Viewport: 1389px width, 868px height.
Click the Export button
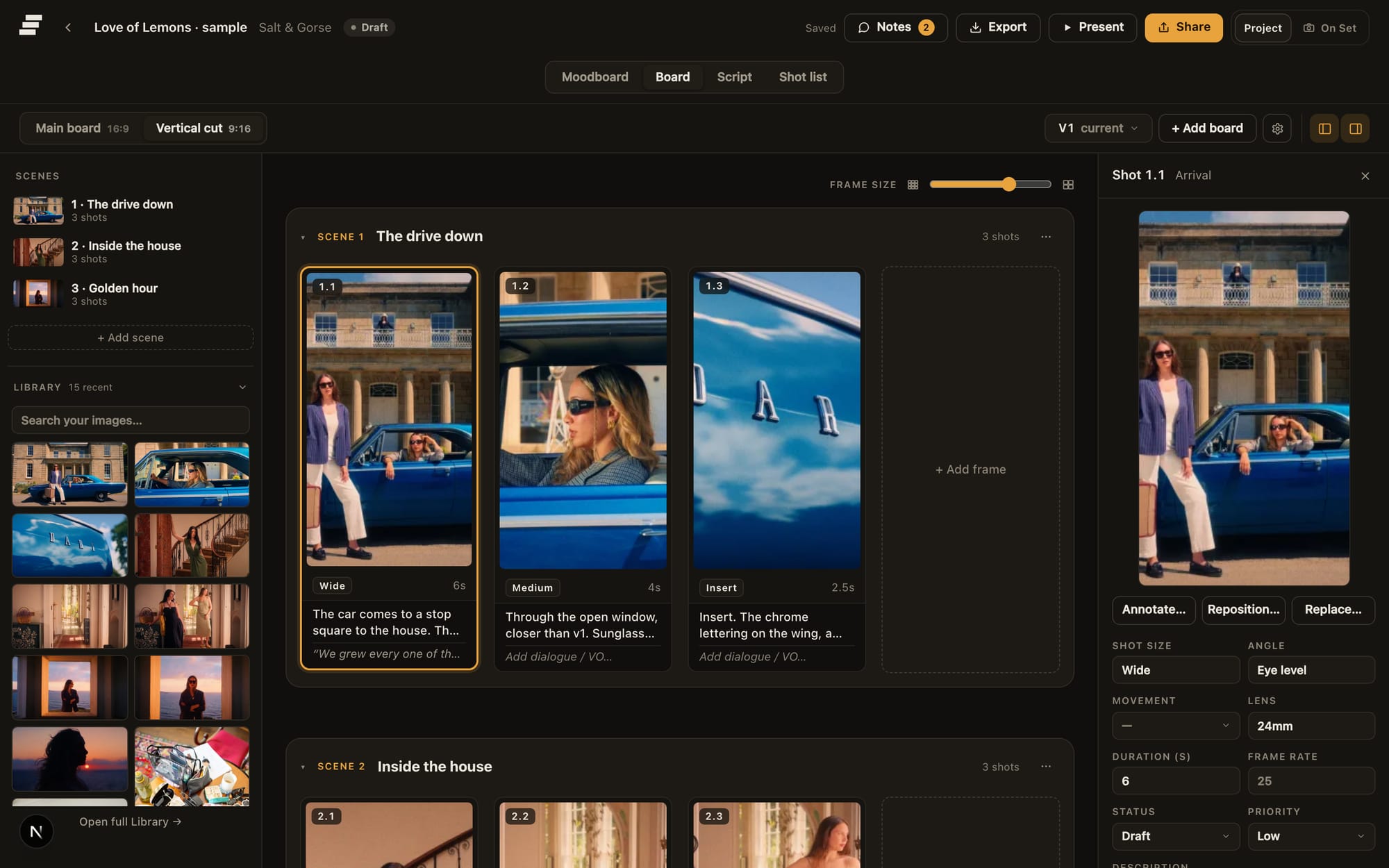[x=998, y=28]
